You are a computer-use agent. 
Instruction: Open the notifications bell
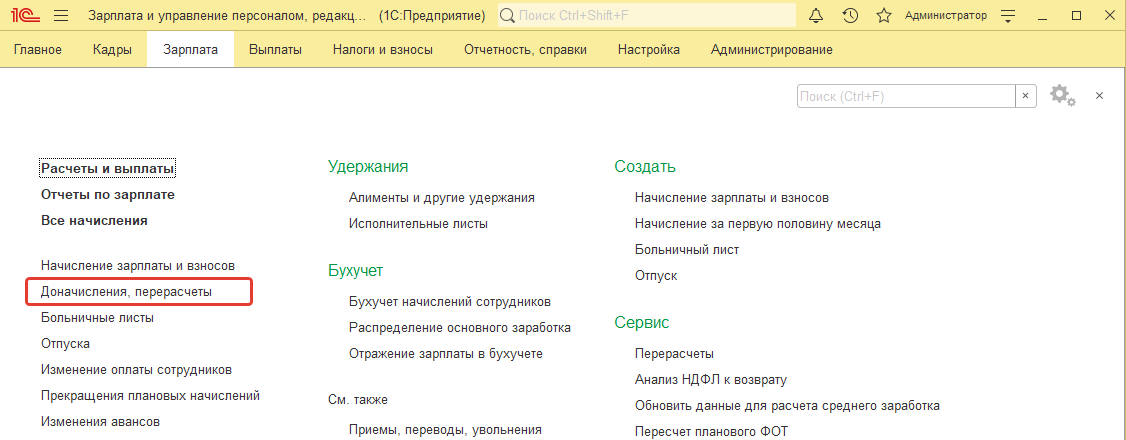(816, 16)
